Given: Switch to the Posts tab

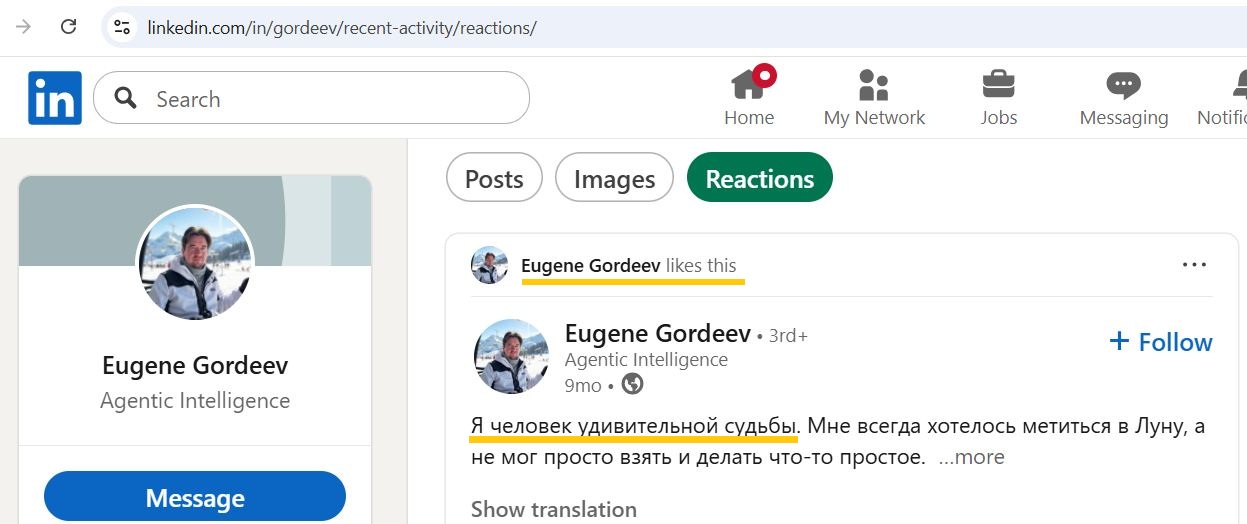Looking at the screenshot, I should 494,178.
